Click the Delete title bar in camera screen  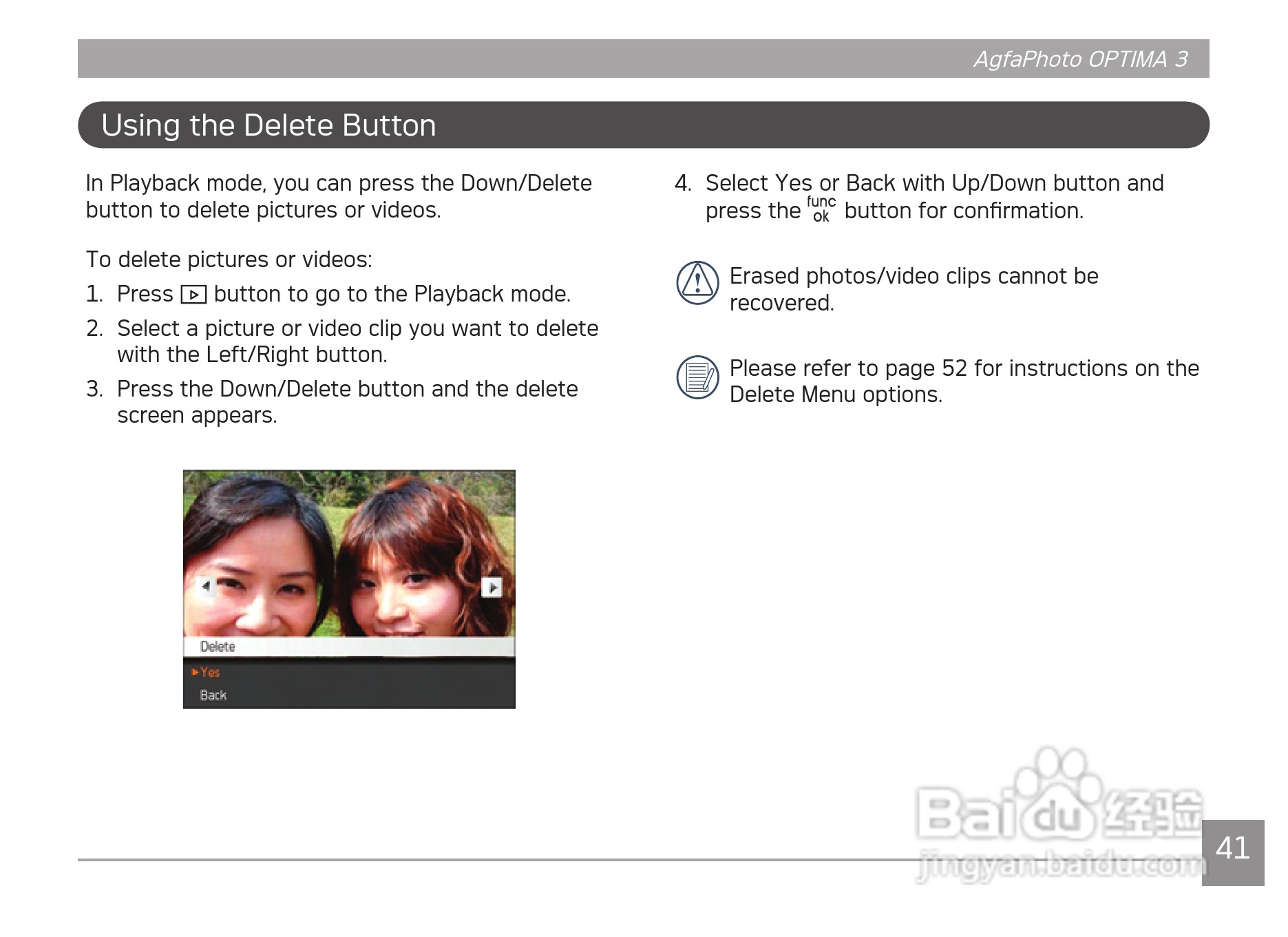[349, 646]
